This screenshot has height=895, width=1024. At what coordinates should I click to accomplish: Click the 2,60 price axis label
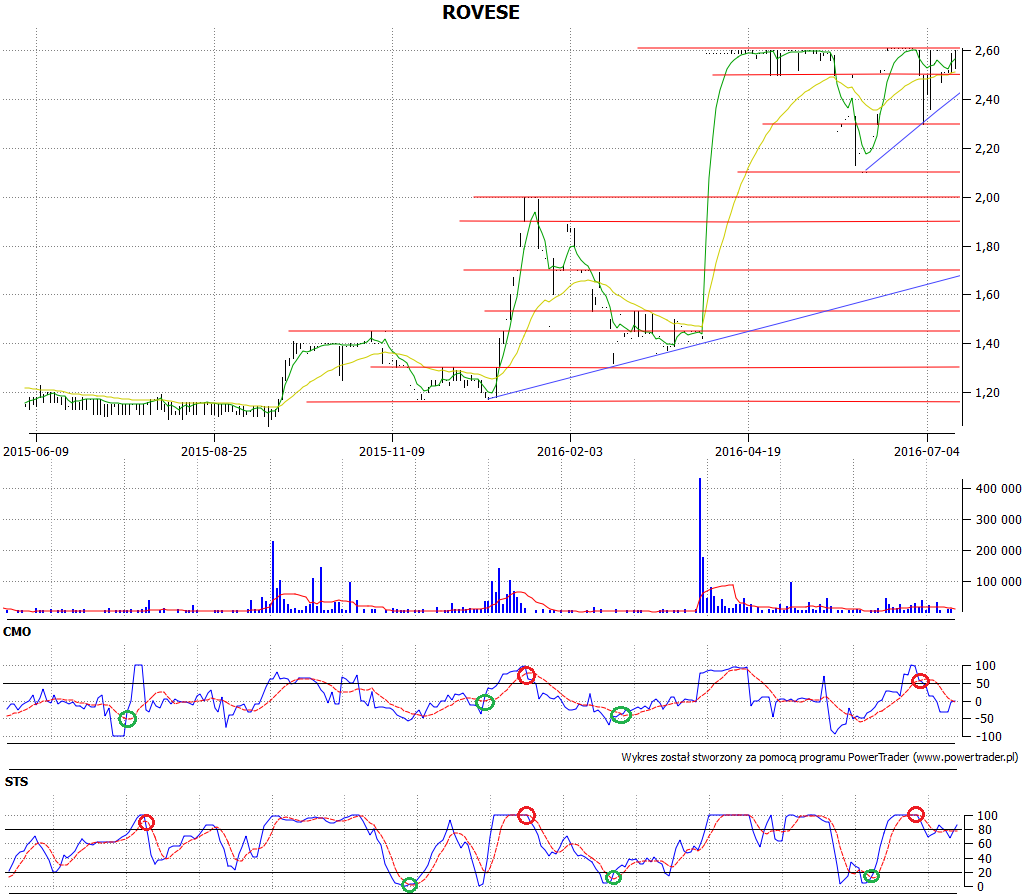pos(987,51)
